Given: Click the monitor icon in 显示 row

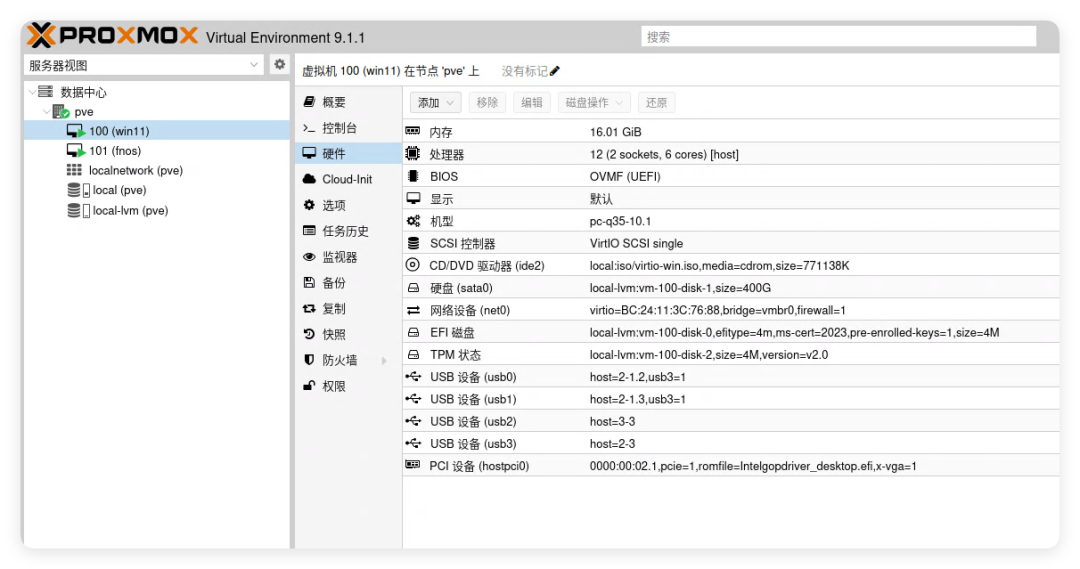Looking at the screenshot, I should 413,198.
